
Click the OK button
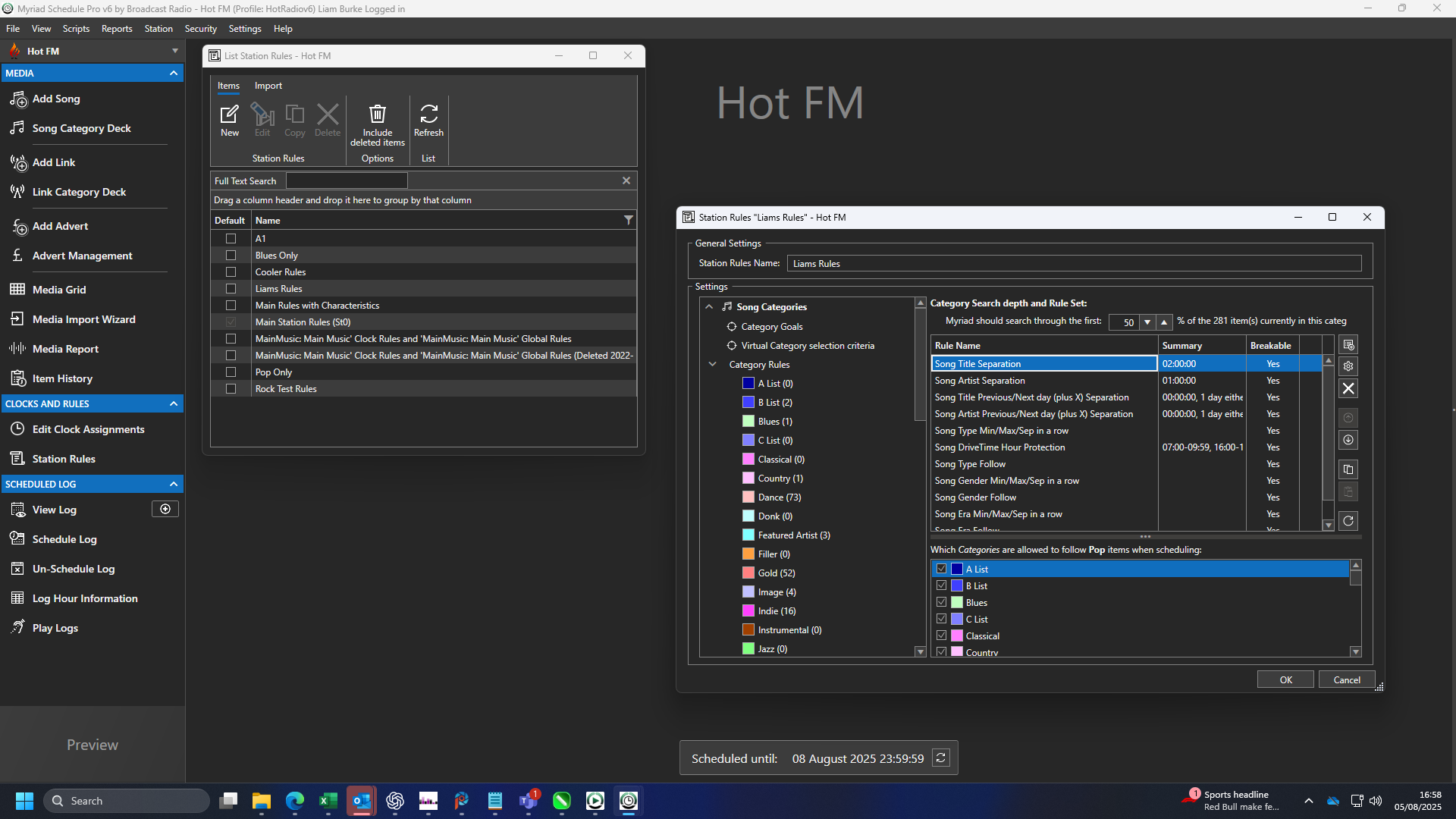click(x=1285, y=679)
